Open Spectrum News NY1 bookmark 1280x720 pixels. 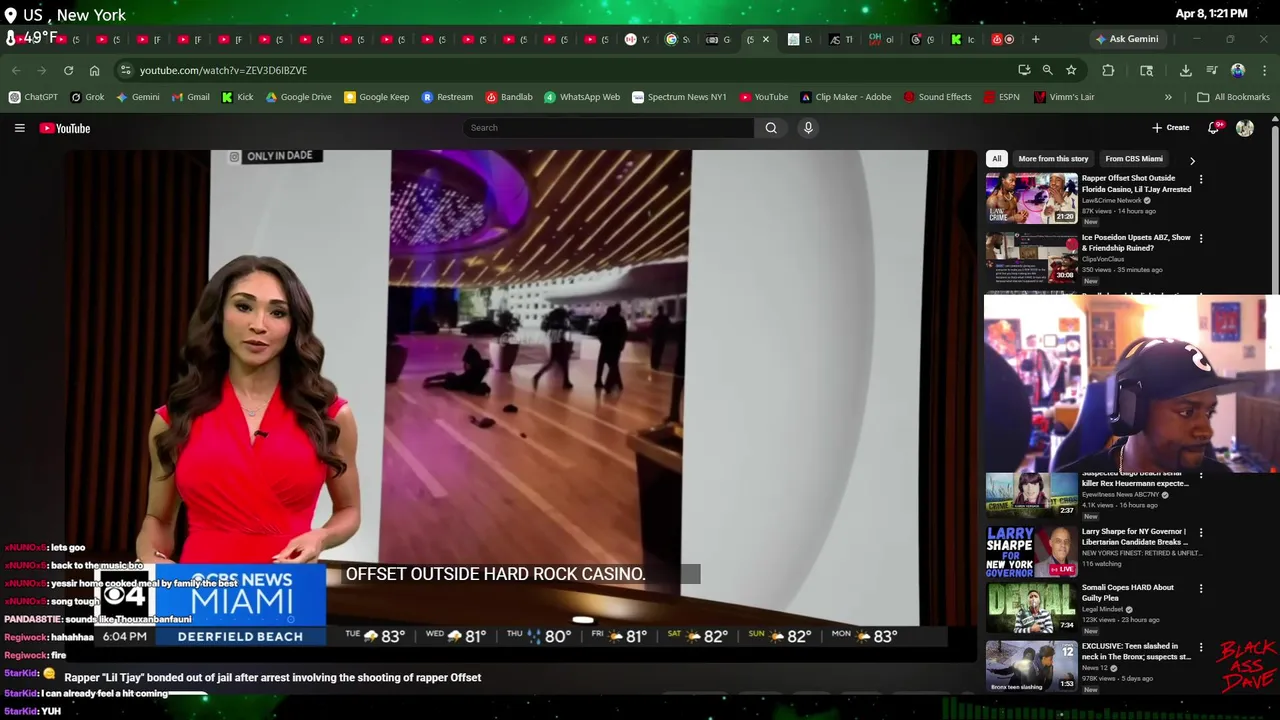tap(679, 97)
